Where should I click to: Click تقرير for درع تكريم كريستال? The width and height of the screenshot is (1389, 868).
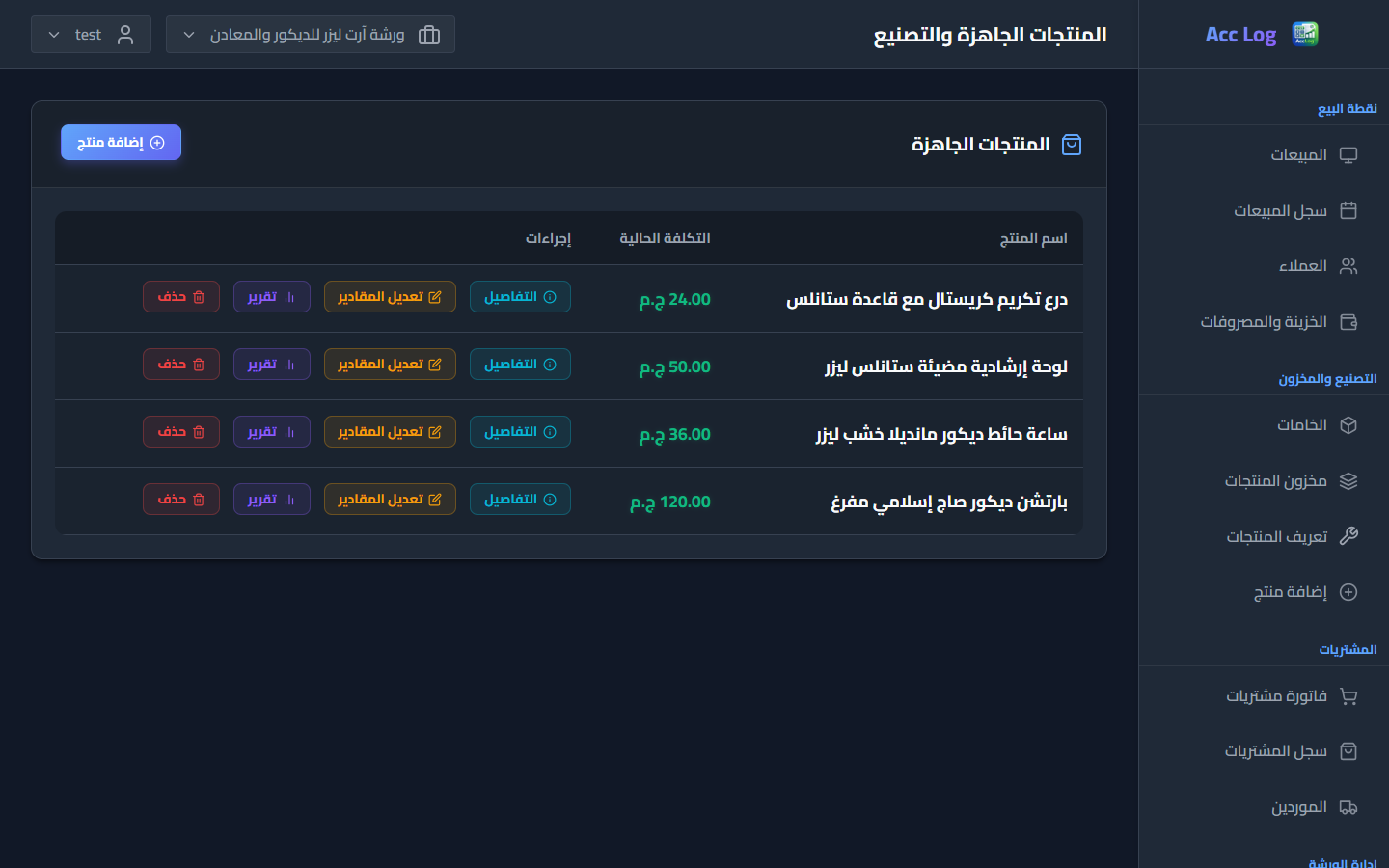pyautogui.click(x=272, y=297)
